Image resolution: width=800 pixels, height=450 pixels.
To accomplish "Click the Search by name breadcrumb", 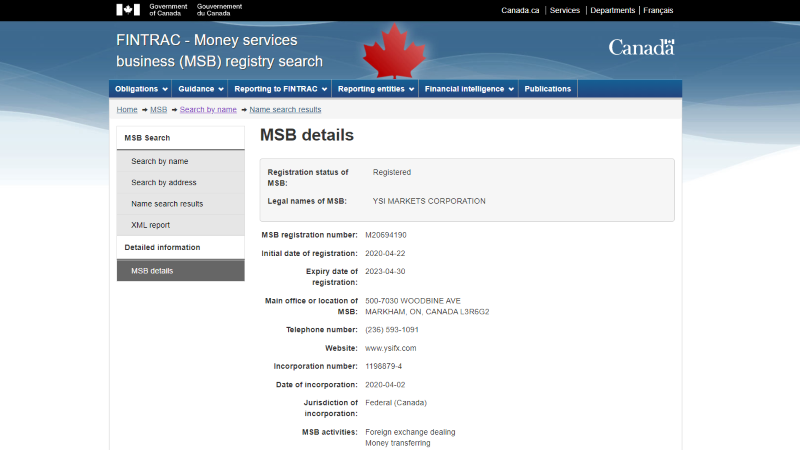I will point(208,109).
